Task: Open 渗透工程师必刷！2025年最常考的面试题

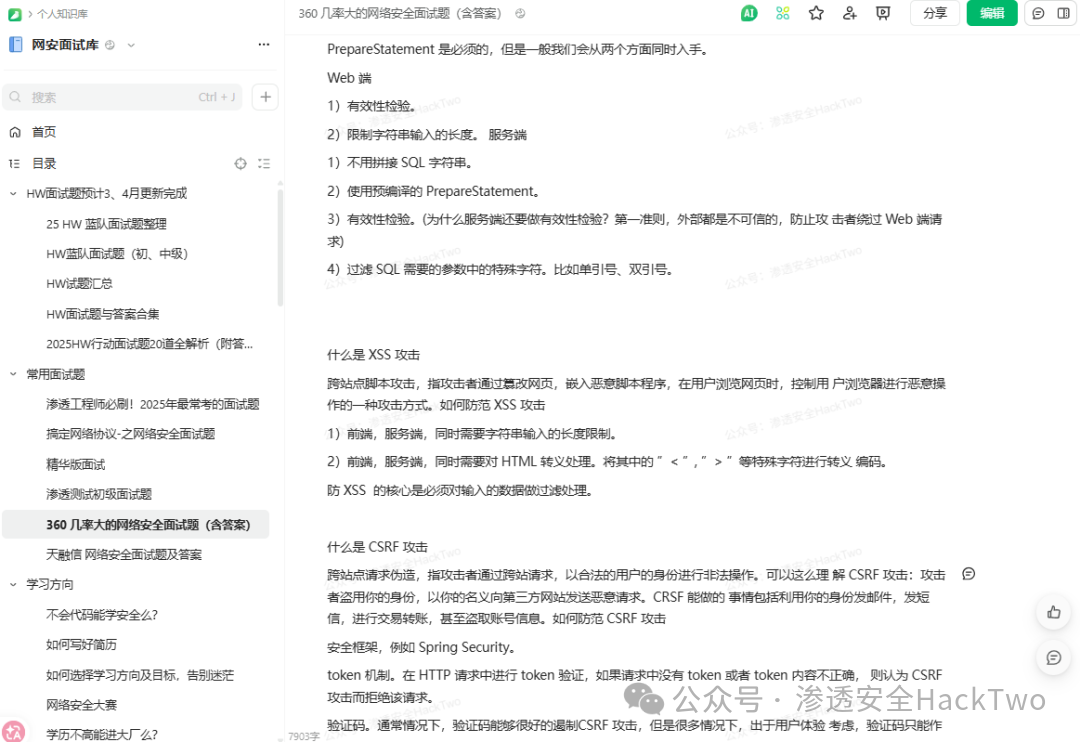Action: [x=153, y=404]
